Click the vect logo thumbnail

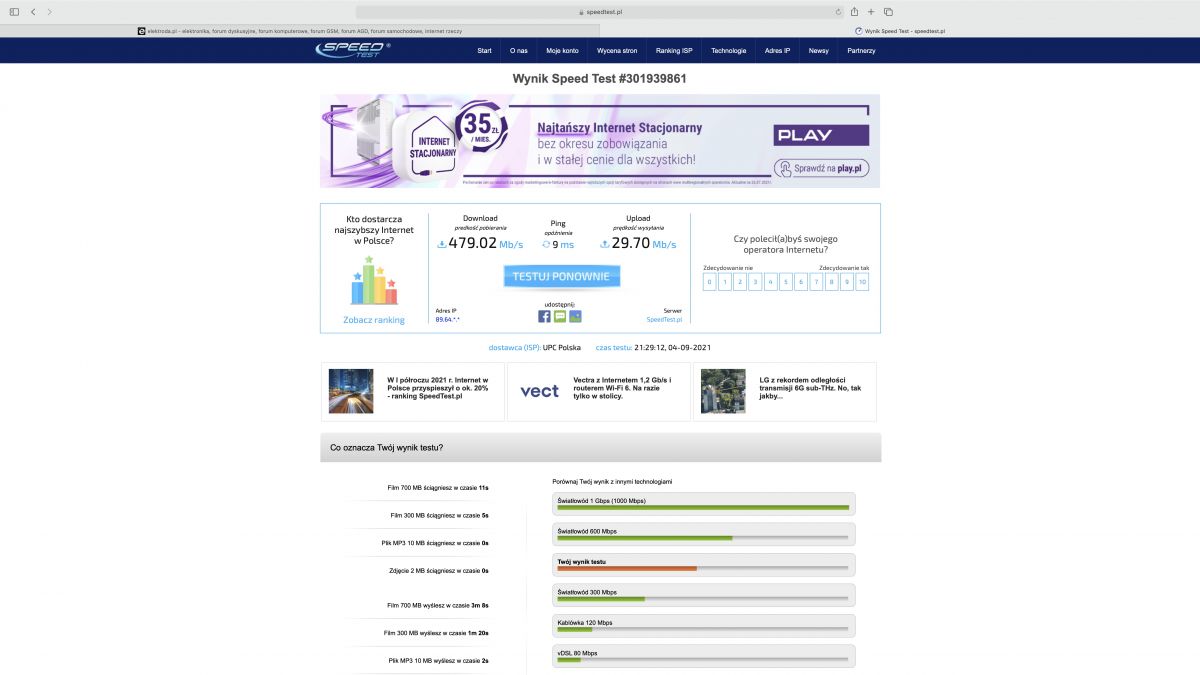540,391
